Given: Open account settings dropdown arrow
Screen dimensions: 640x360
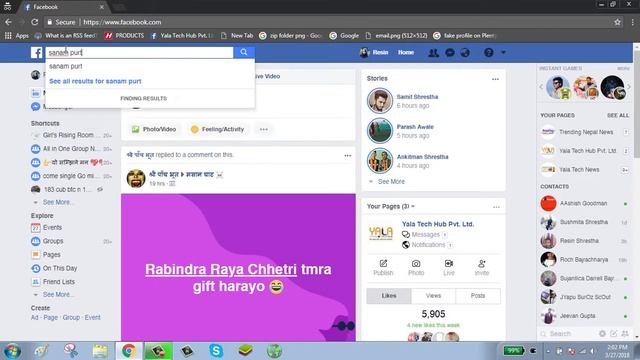Looking at the screenshot, I should [503, 52].
